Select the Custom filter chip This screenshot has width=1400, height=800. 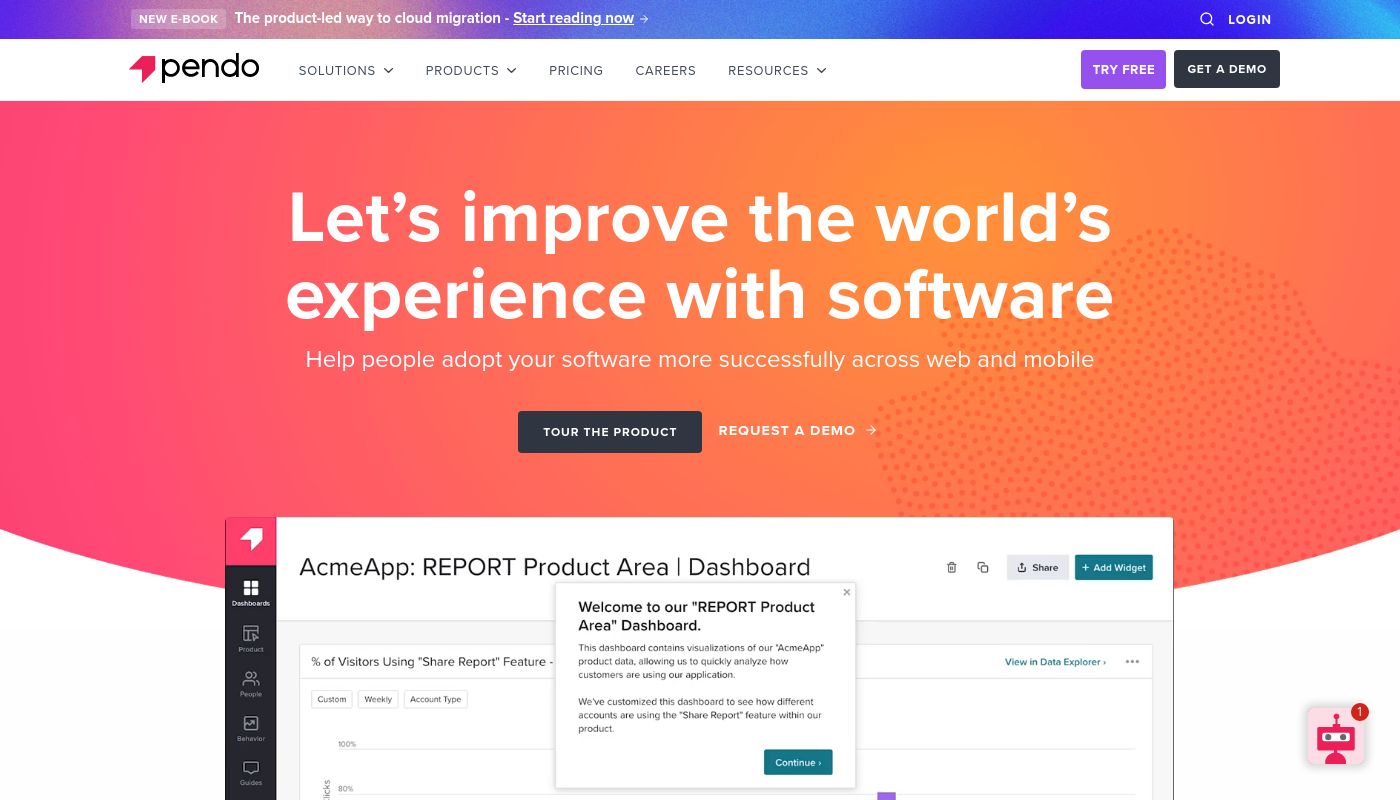(332, 699)
